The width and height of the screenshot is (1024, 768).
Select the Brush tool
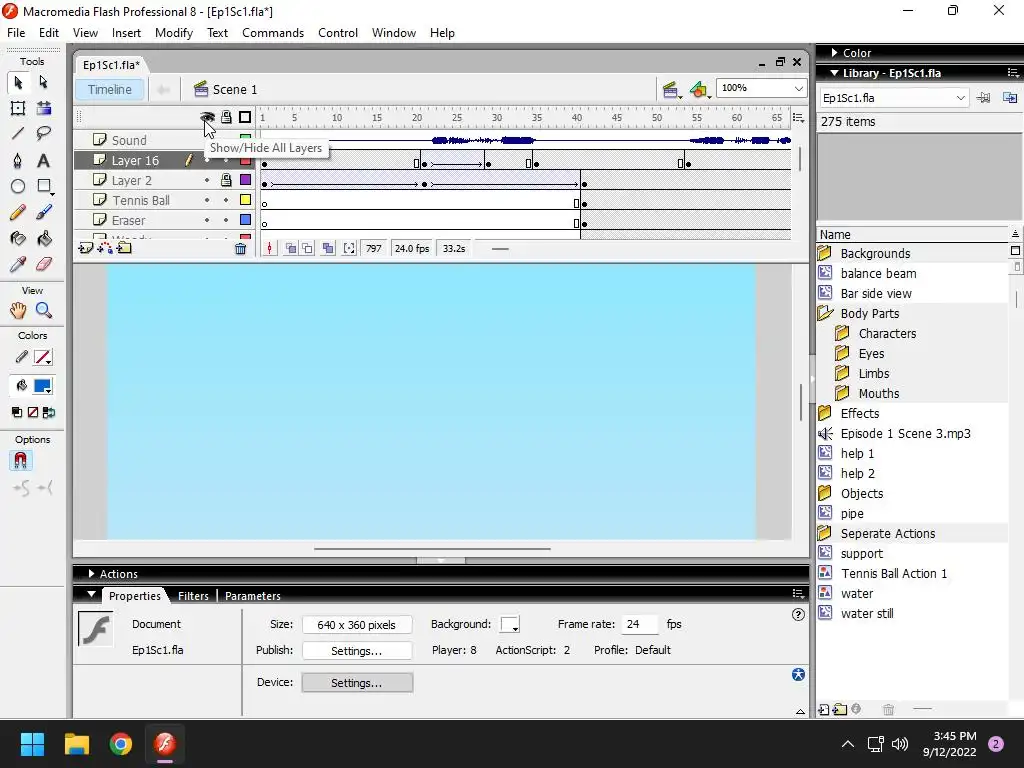click(44, 212)
